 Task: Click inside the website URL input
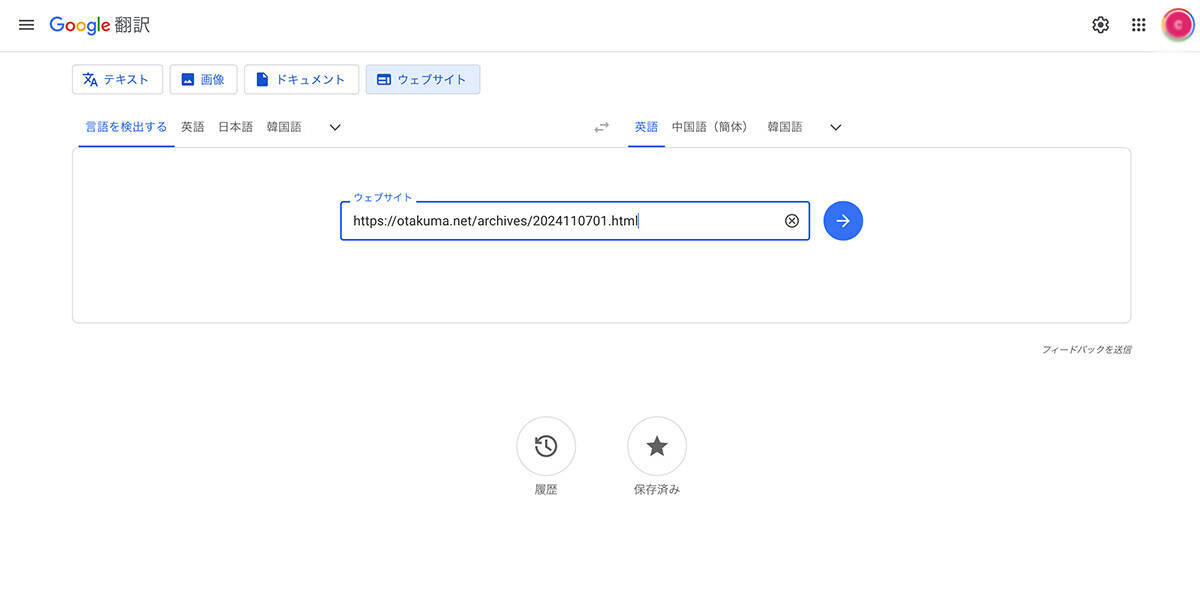point(560,221)
